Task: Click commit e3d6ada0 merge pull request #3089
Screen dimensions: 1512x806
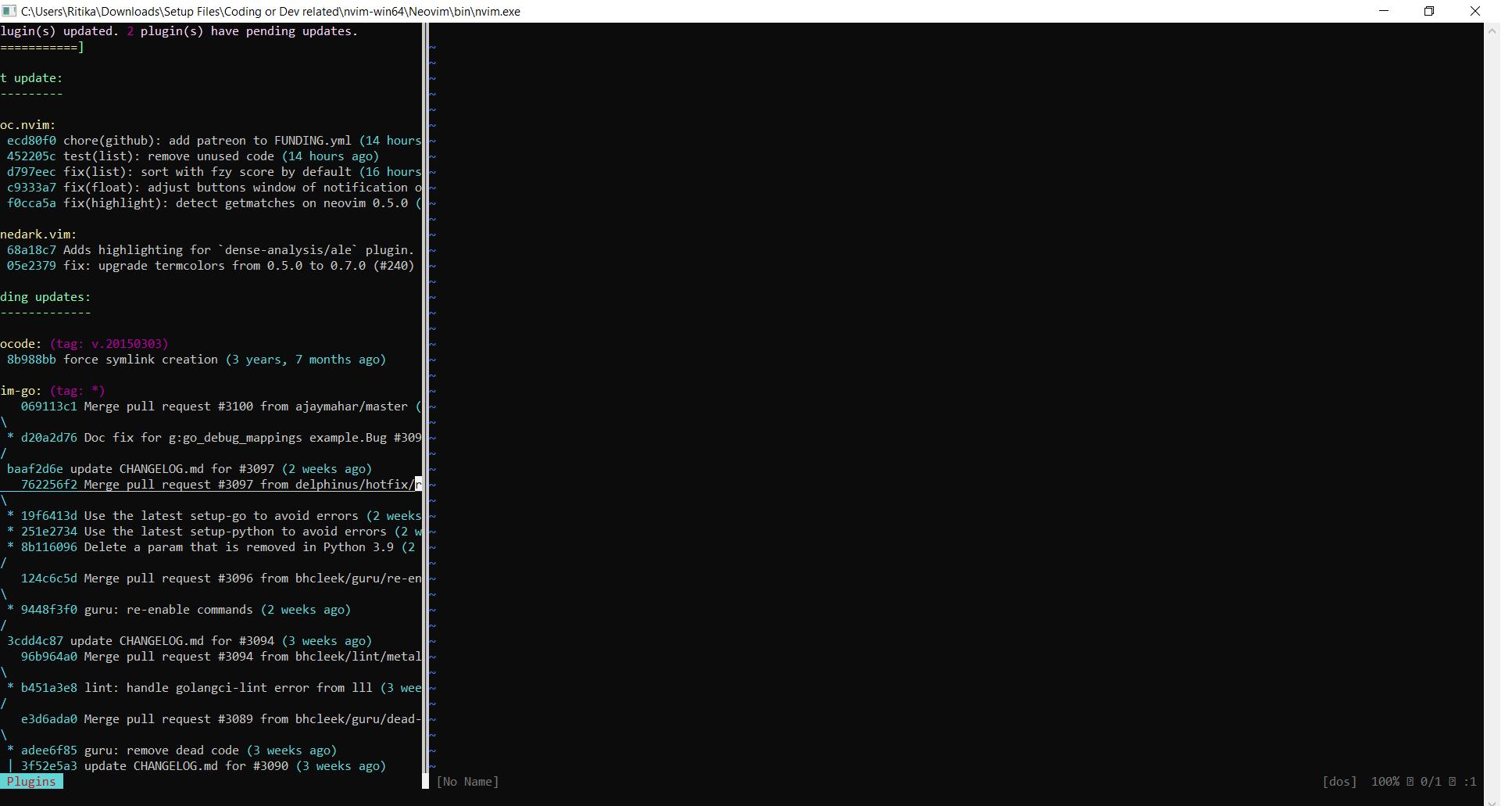Action: pyautogui.click(x=221, y=719)
